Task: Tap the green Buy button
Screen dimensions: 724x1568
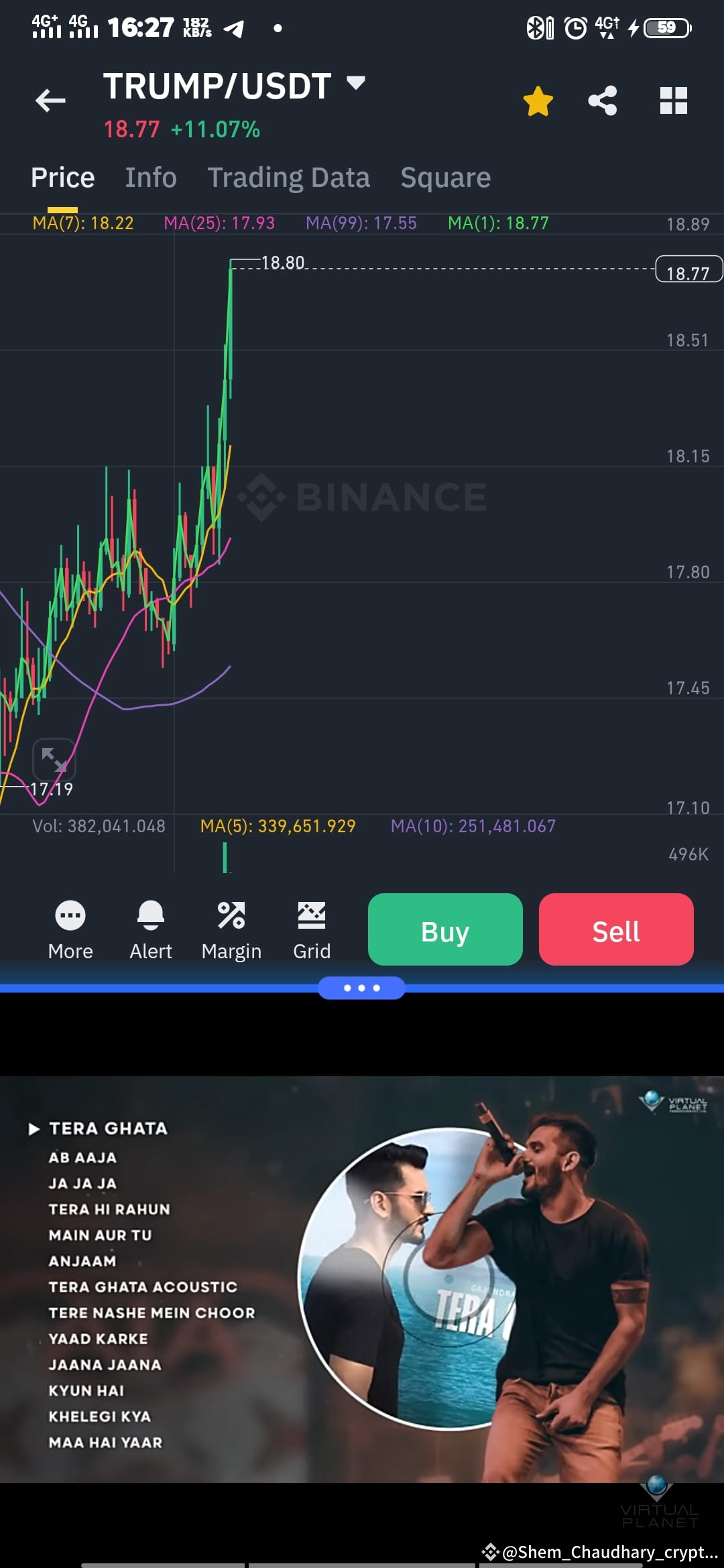Action: pyautogui.click(x=445, y=929)
